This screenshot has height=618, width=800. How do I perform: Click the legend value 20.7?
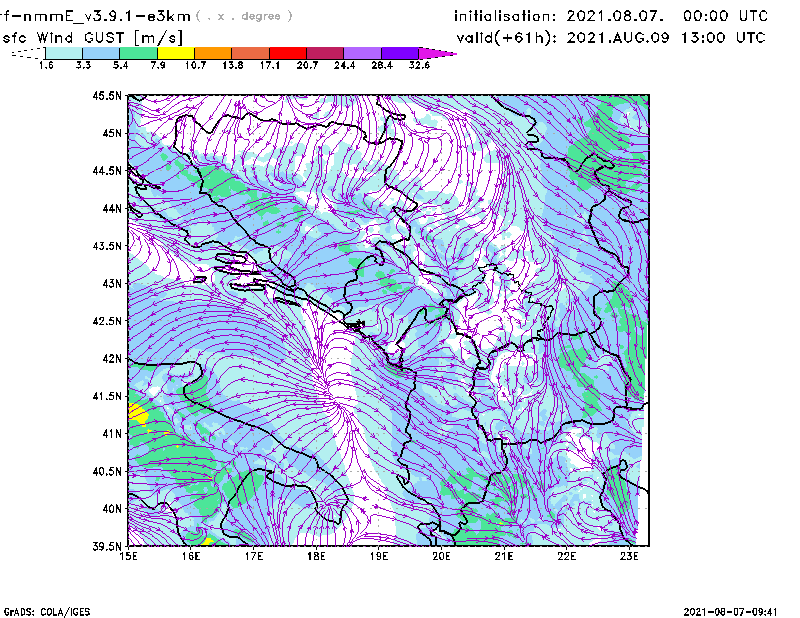pos(307,65)
